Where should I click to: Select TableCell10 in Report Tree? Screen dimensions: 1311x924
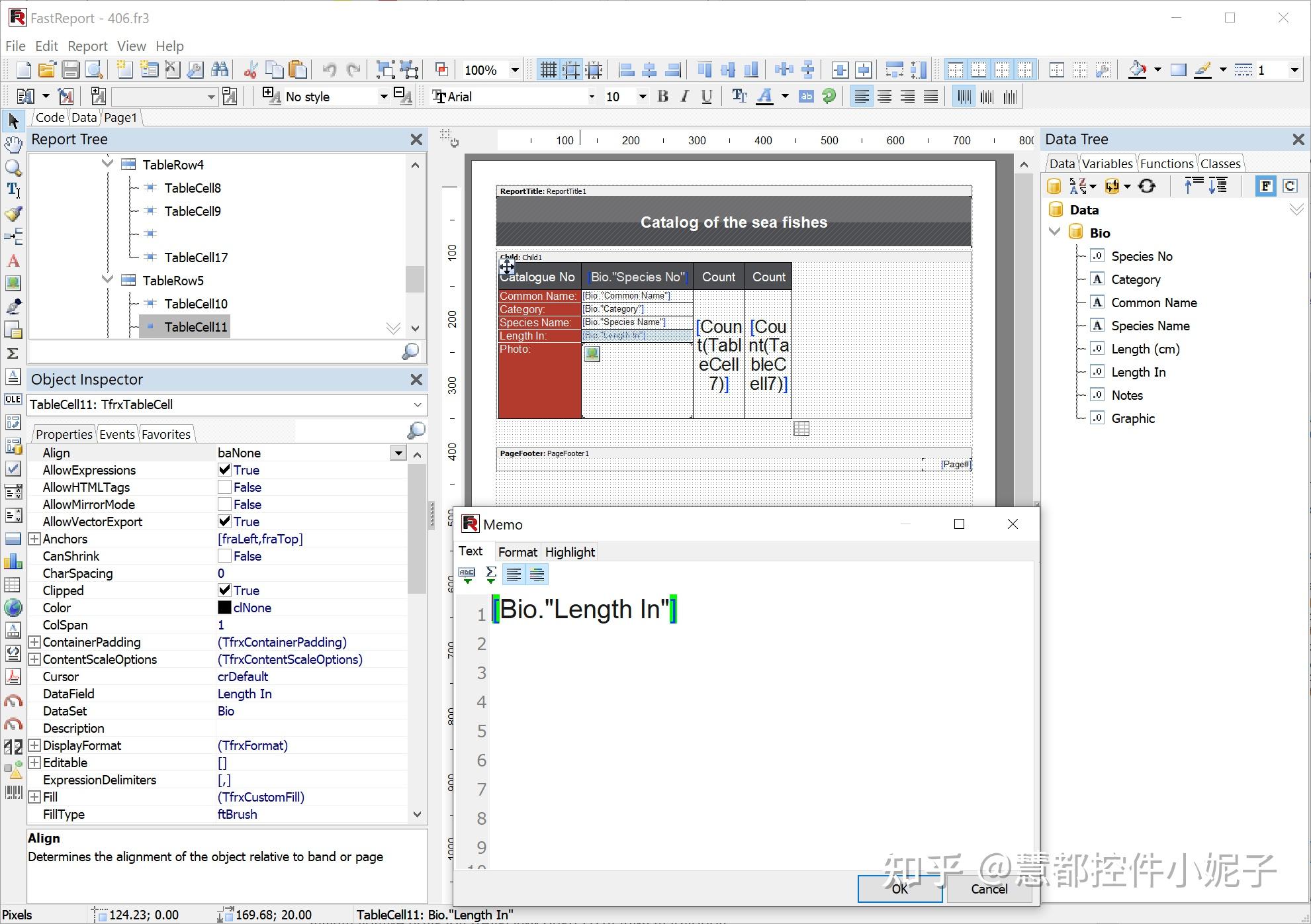(x=196, y=304)
